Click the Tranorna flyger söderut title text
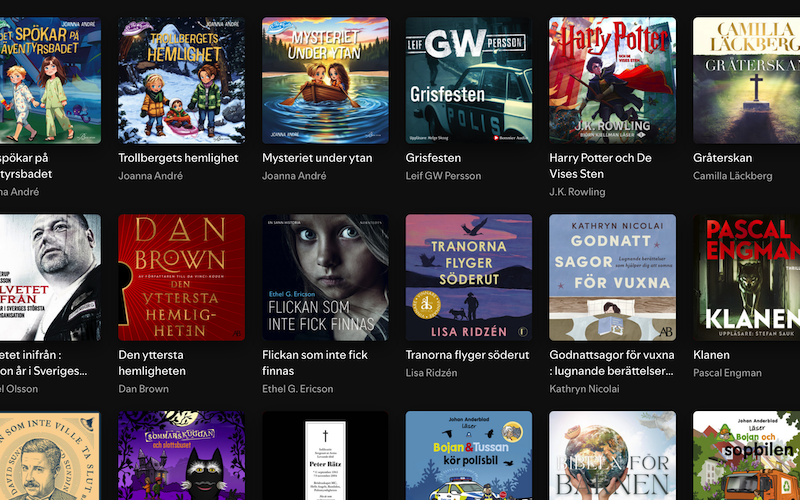This screenshot has width=800, height=500. pos(468,355)
